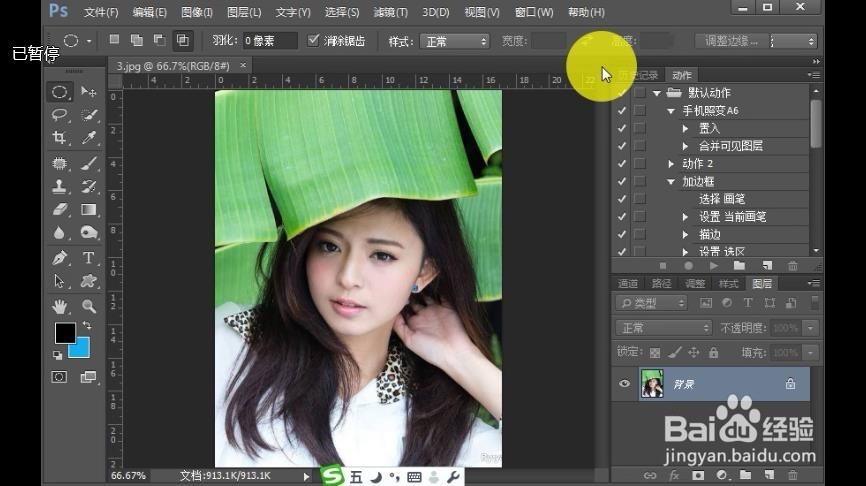Image resolution: width=866 pixels, height=486 pixels.
Task: Select the Elliptical Marquee tool
Action: pyautogui.click(x=60, y=92)
